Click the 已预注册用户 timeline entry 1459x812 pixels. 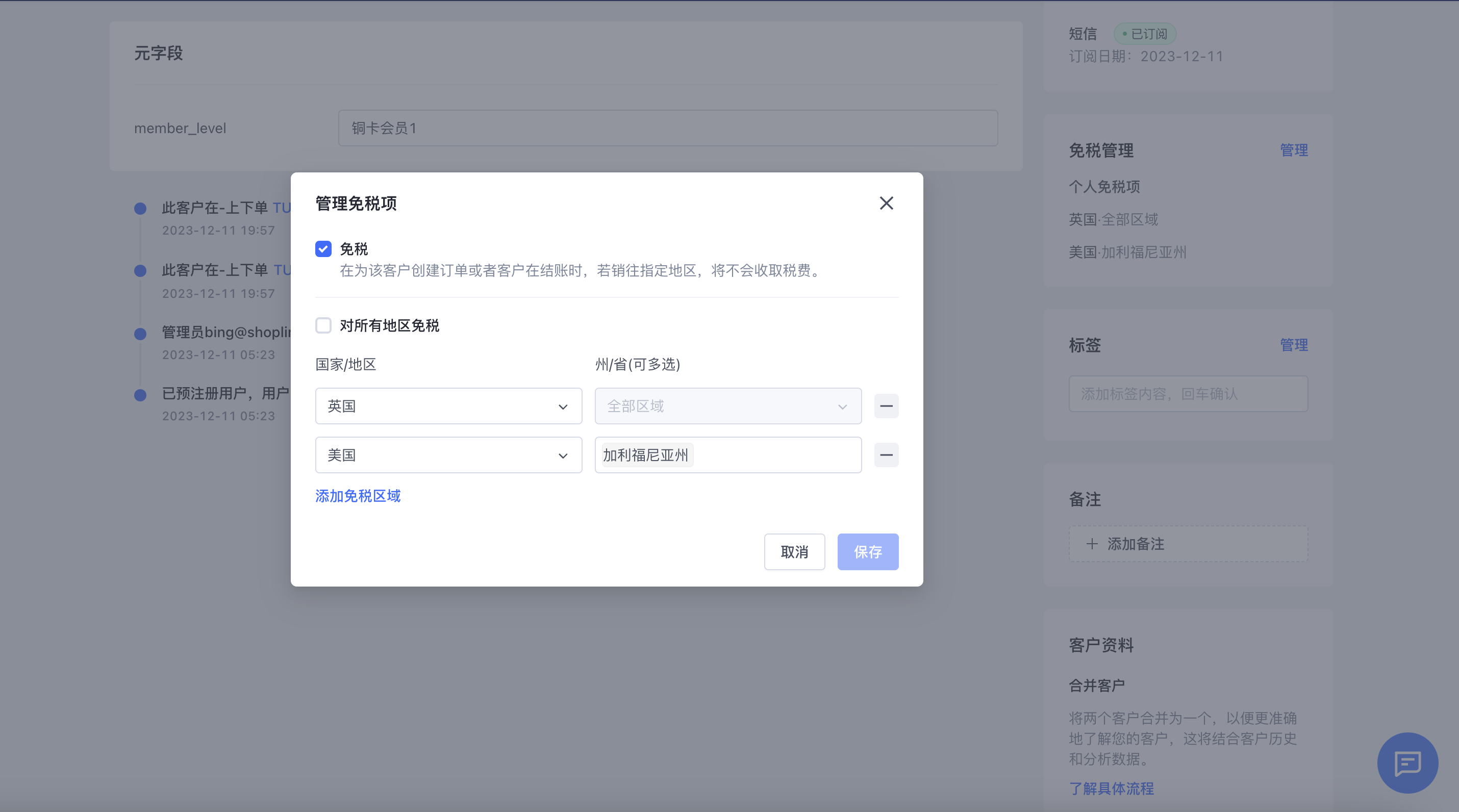tap(225, 394)
